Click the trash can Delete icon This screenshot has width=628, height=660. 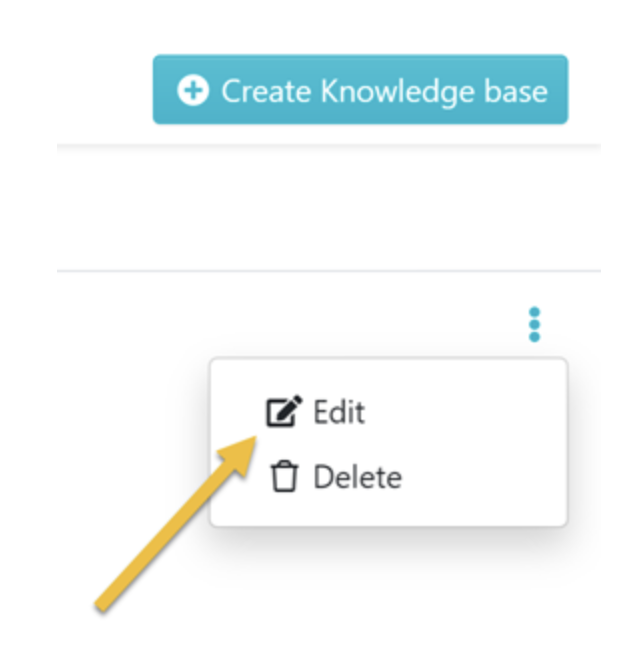284,476
